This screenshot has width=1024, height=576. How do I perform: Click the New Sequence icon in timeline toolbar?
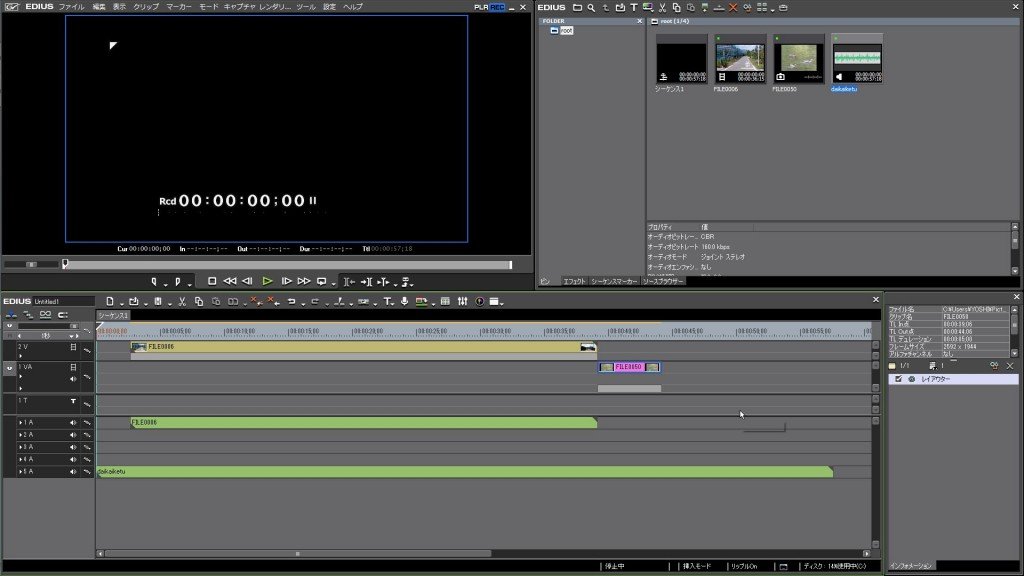point(110,301)
